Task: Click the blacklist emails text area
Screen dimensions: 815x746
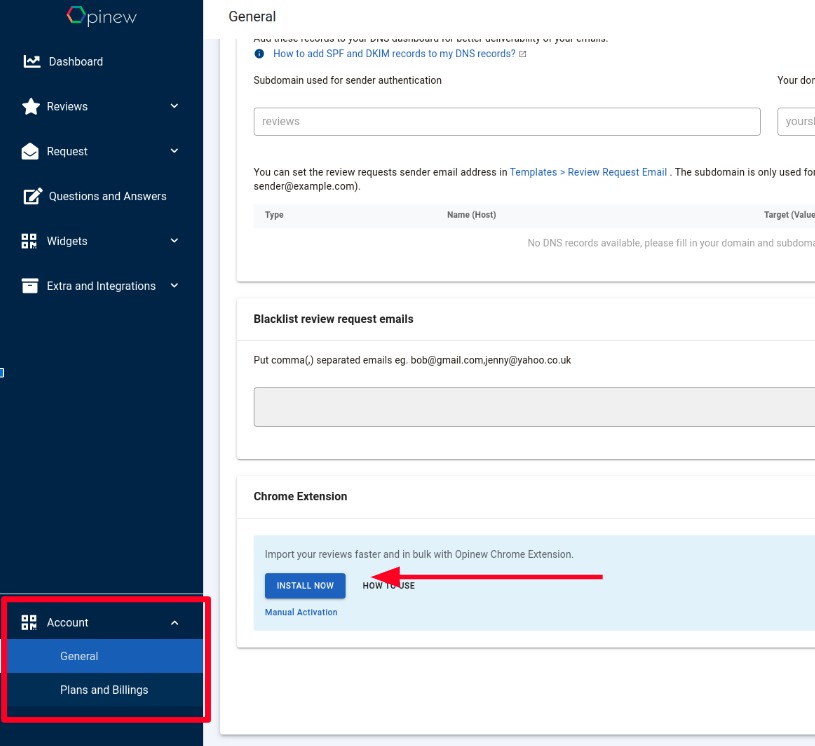Action: (x=534, y=407)
